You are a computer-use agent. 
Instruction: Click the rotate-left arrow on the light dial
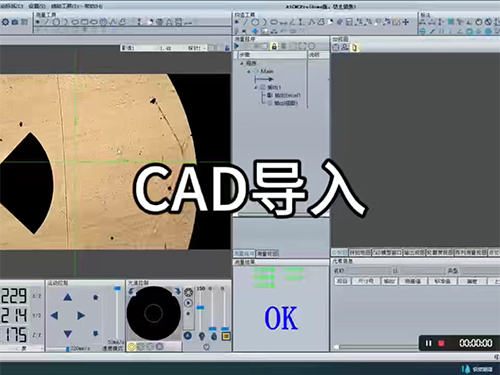[x=131, y=292]
